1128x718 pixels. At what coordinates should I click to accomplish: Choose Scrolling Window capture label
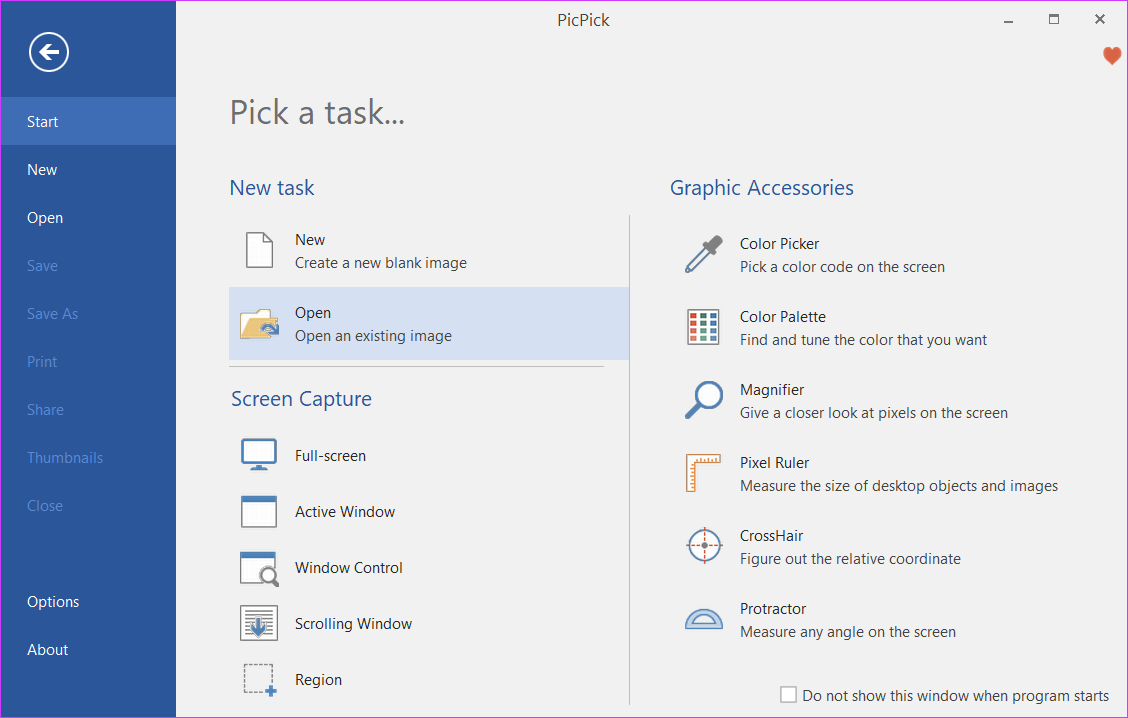(x=353, y=624)
